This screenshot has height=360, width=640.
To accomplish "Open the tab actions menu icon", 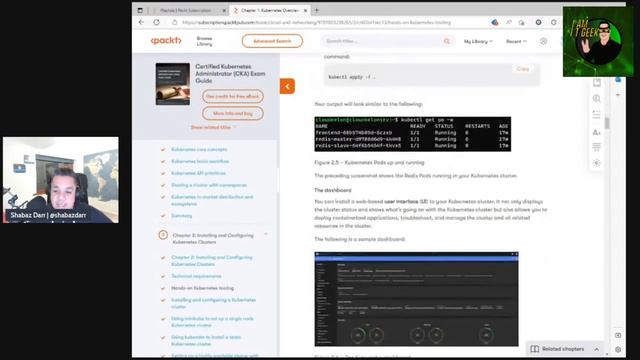I will pos(140,10).
